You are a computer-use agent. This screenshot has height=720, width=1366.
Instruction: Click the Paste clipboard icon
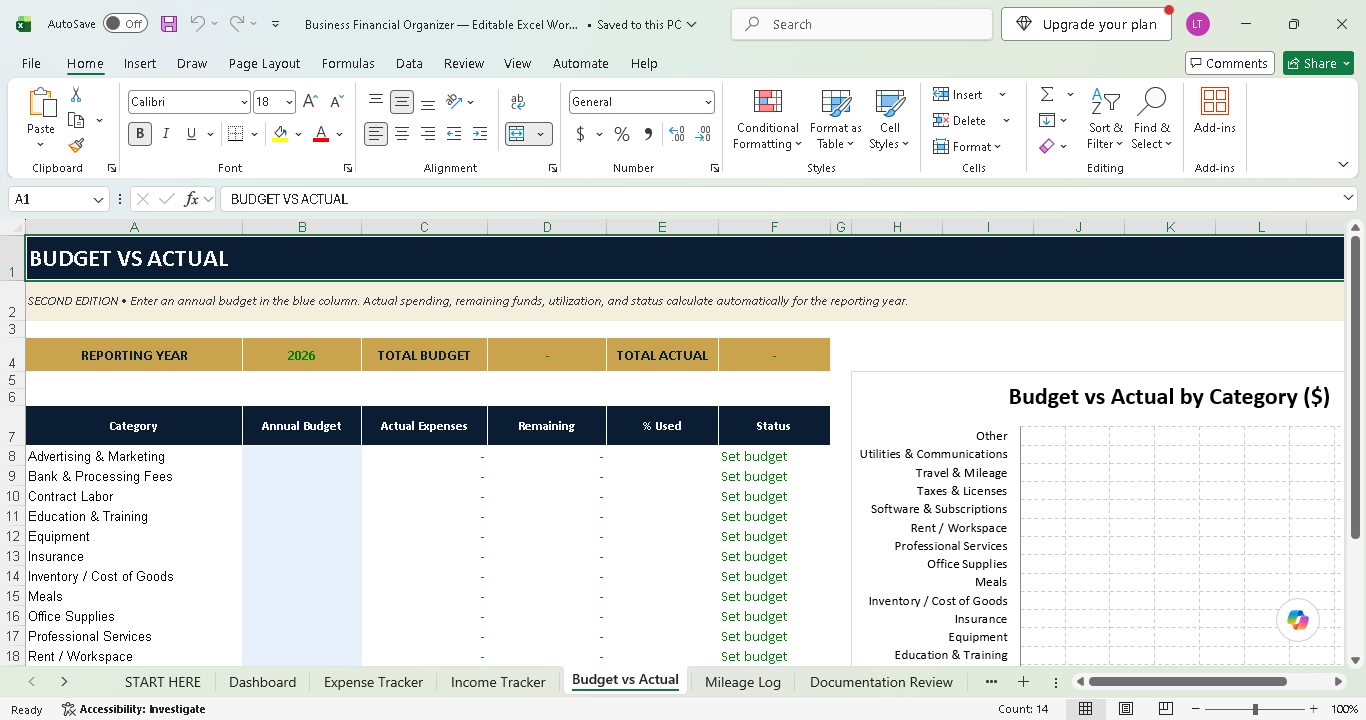41,103
